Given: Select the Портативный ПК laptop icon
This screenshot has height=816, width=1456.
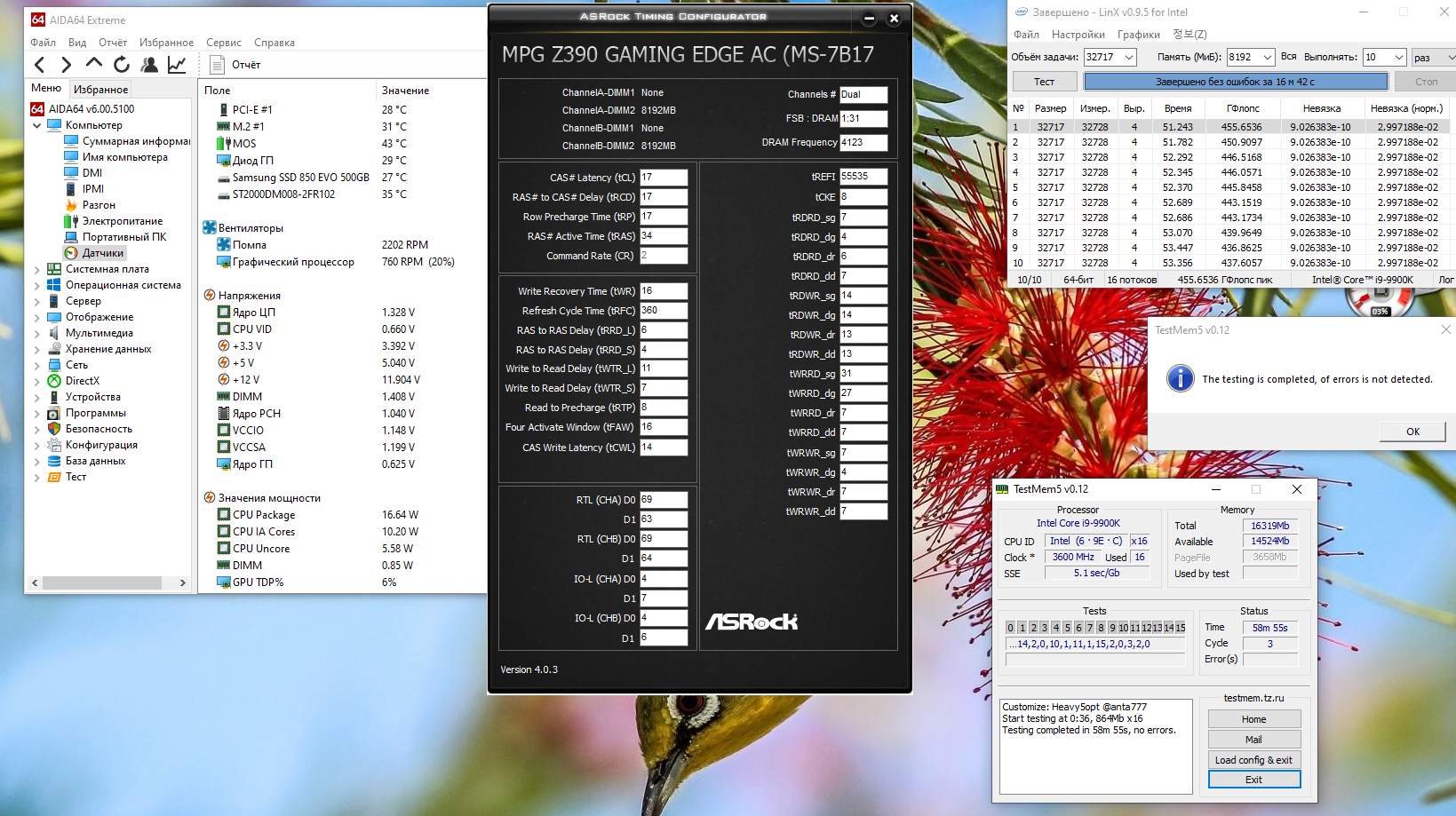Looking at the screenshot, I should click(71, 237).
